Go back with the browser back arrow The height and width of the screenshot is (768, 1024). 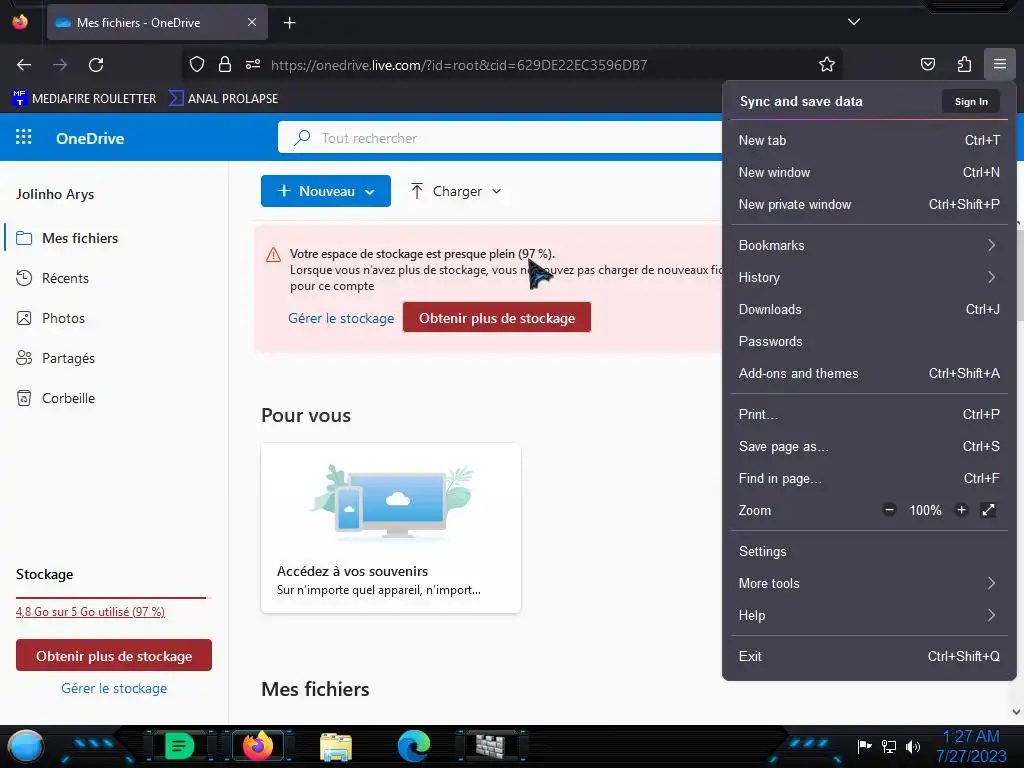(24, 65)
